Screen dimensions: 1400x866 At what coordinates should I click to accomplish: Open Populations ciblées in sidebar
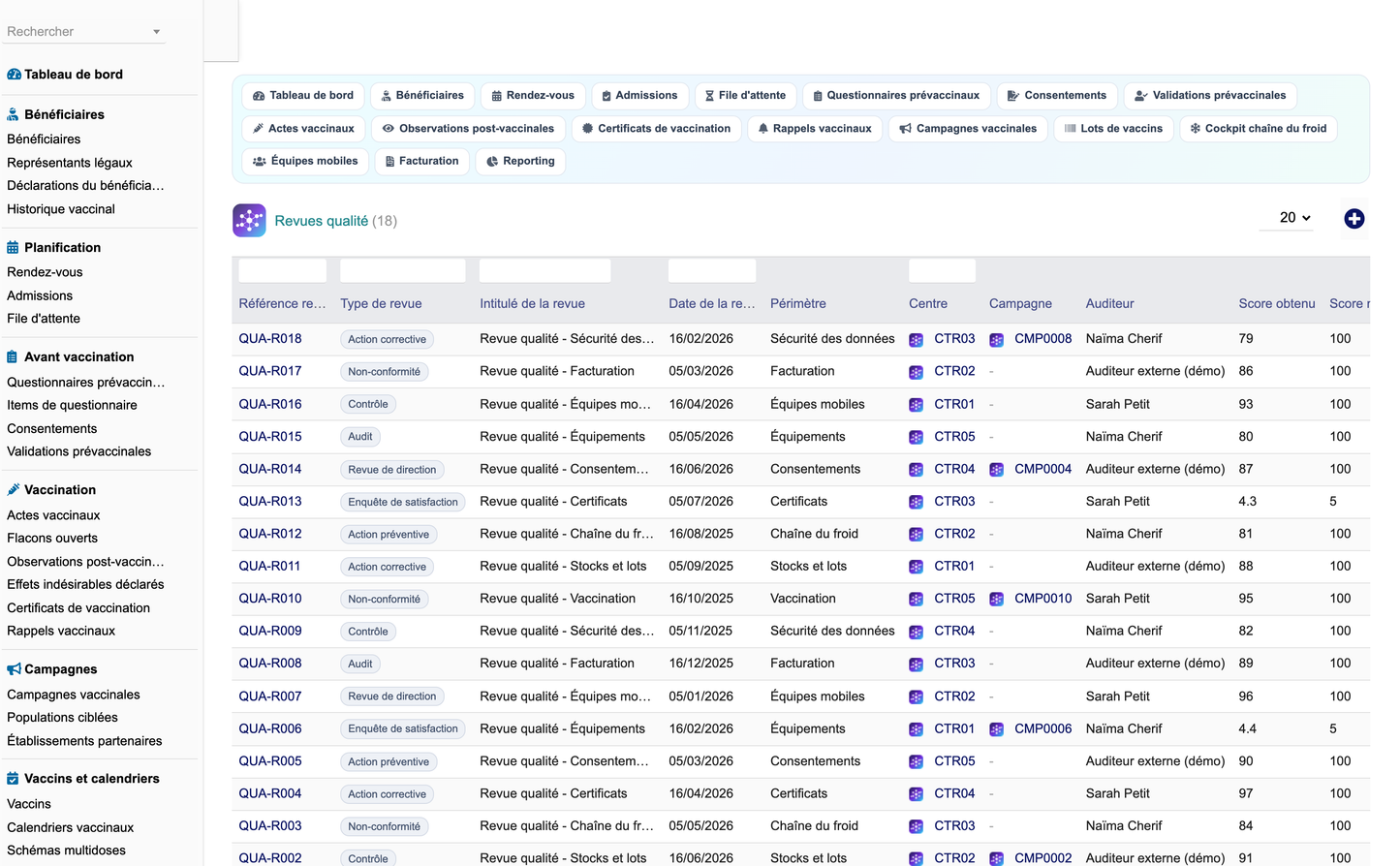point(62,718)
